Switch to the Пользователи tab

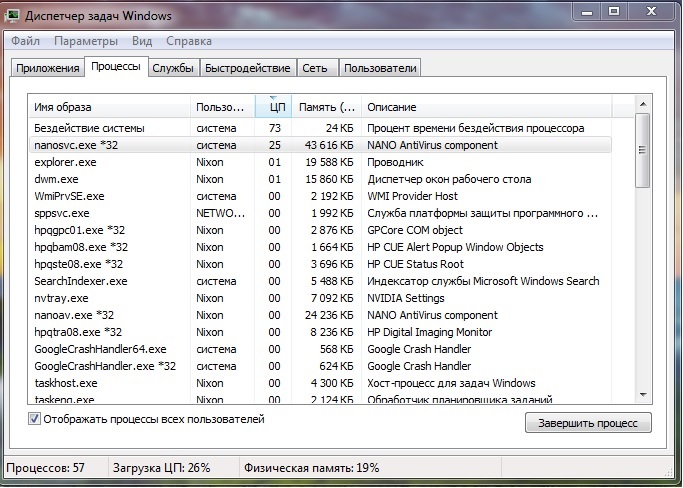click(x=380, y=68)
